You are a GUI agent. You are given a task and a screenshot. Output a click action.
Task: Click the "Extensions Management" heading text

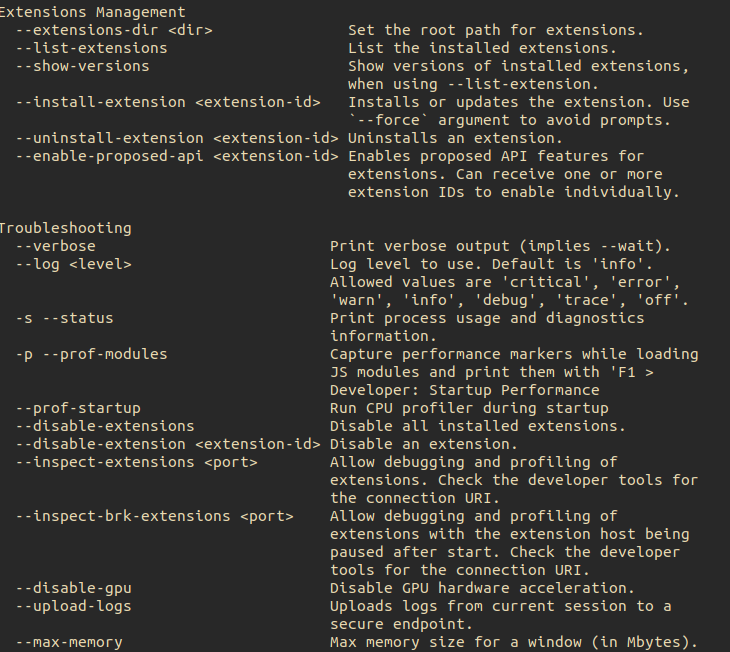pyautogui.click(x=92, y=12)
